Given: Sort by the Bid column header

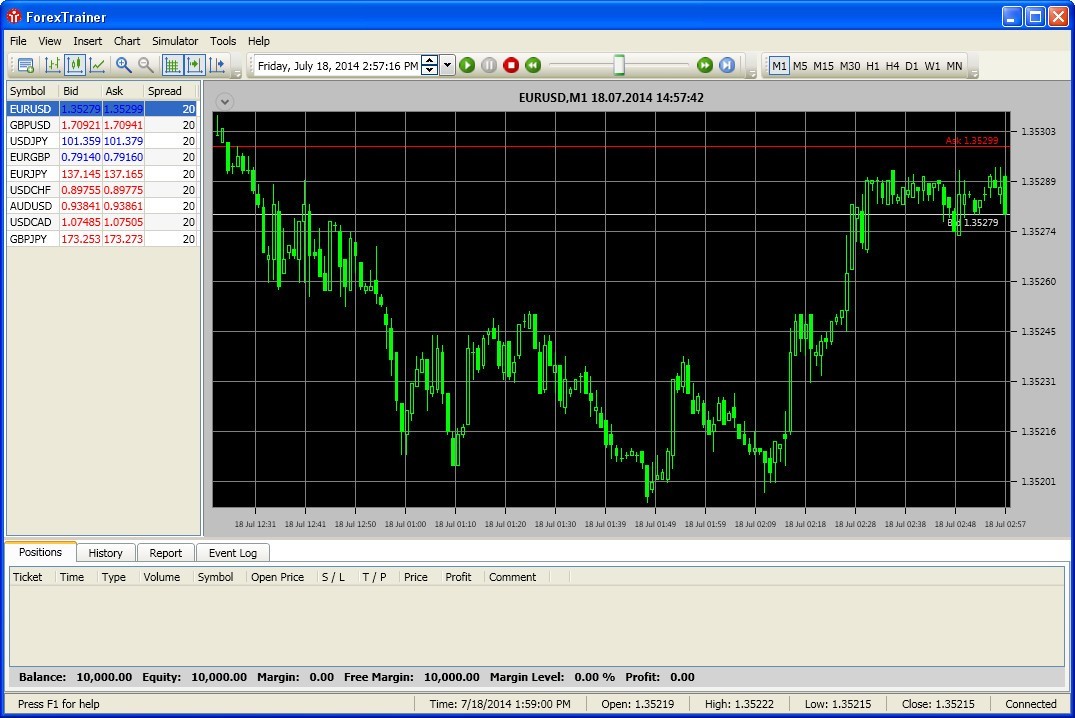Looking at the screenshot, I should tap(80, 91).
